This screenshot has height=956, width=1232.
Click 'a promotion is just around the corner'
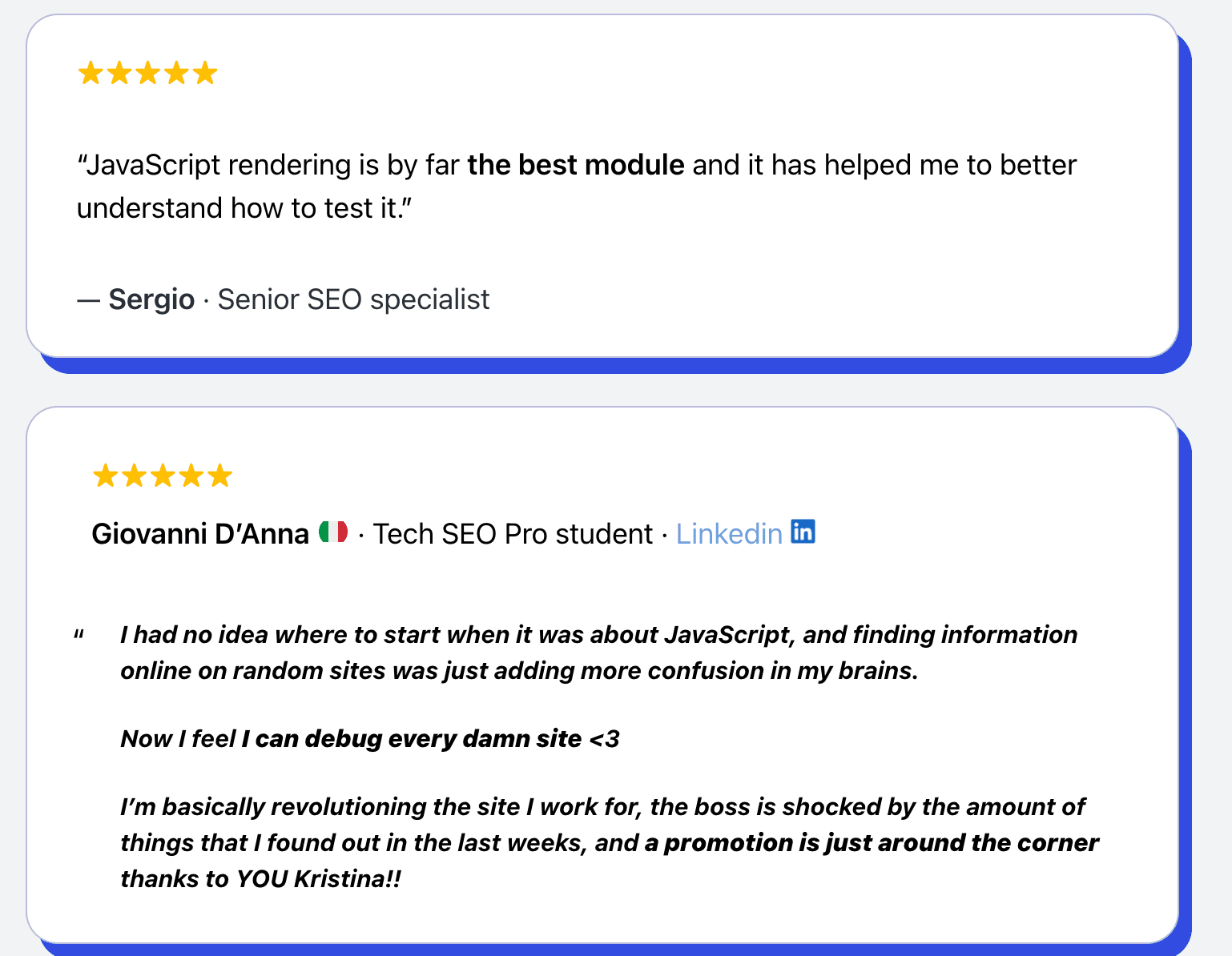(x=872, y=842)
